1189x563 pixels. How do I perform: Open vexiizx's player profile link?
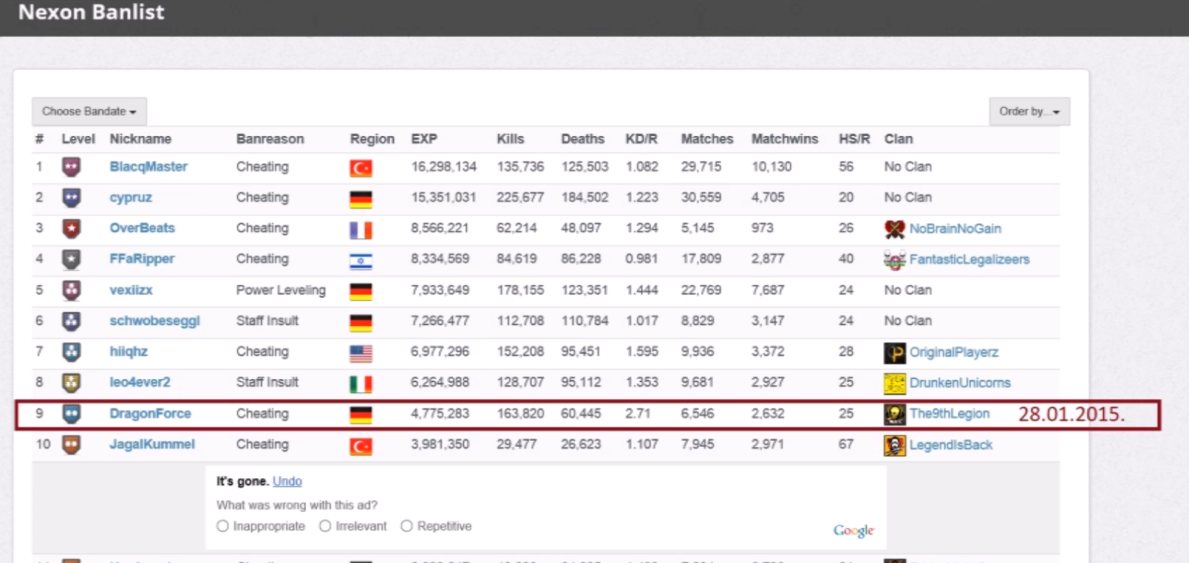[x=131, y=290]
